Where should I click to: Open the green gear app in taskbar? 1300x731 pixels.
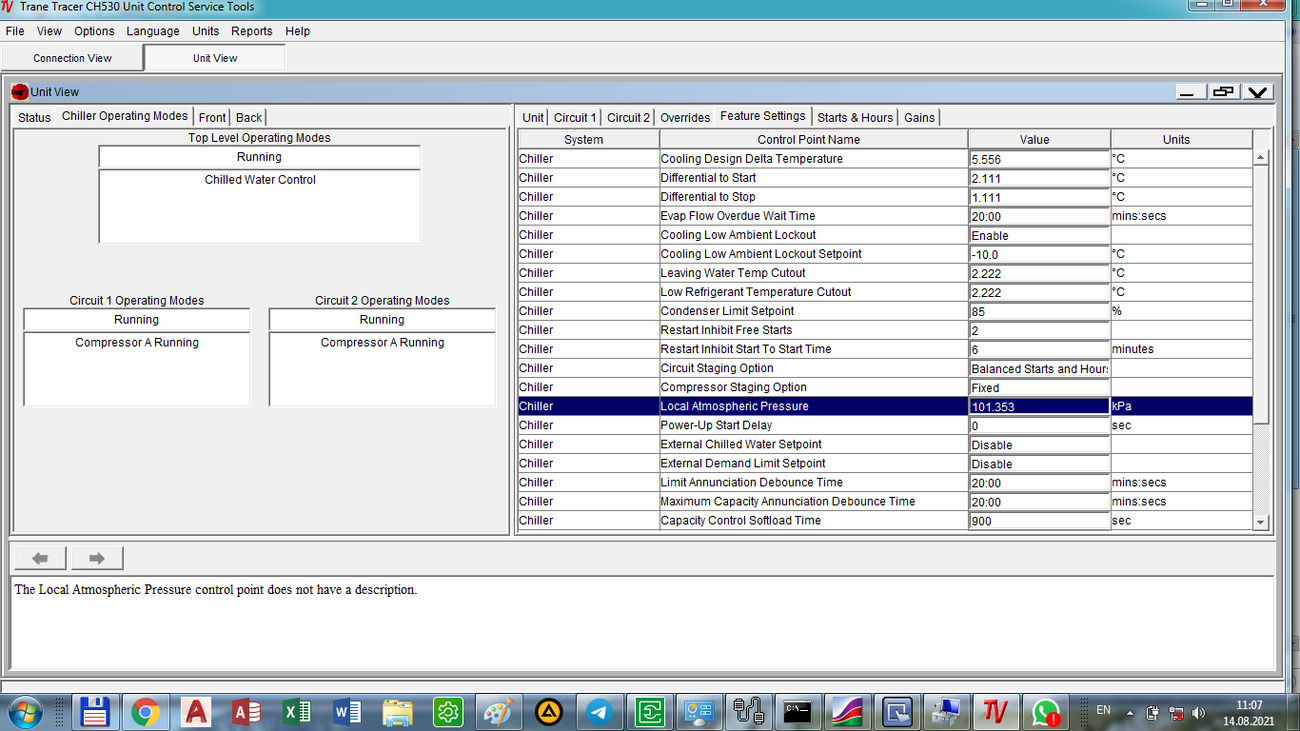click(448, 712)
